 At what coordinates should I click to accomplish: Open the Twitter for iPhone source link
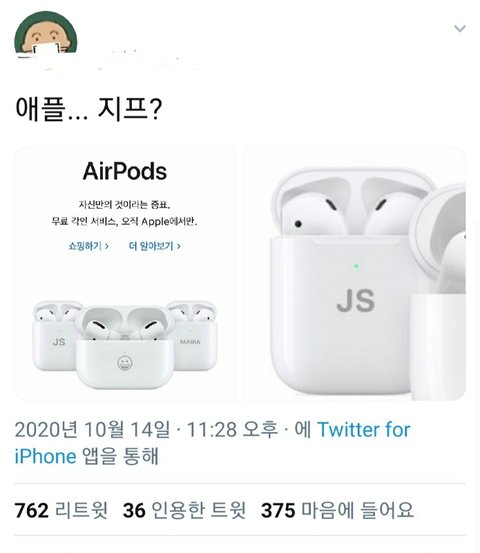point(212,443)
